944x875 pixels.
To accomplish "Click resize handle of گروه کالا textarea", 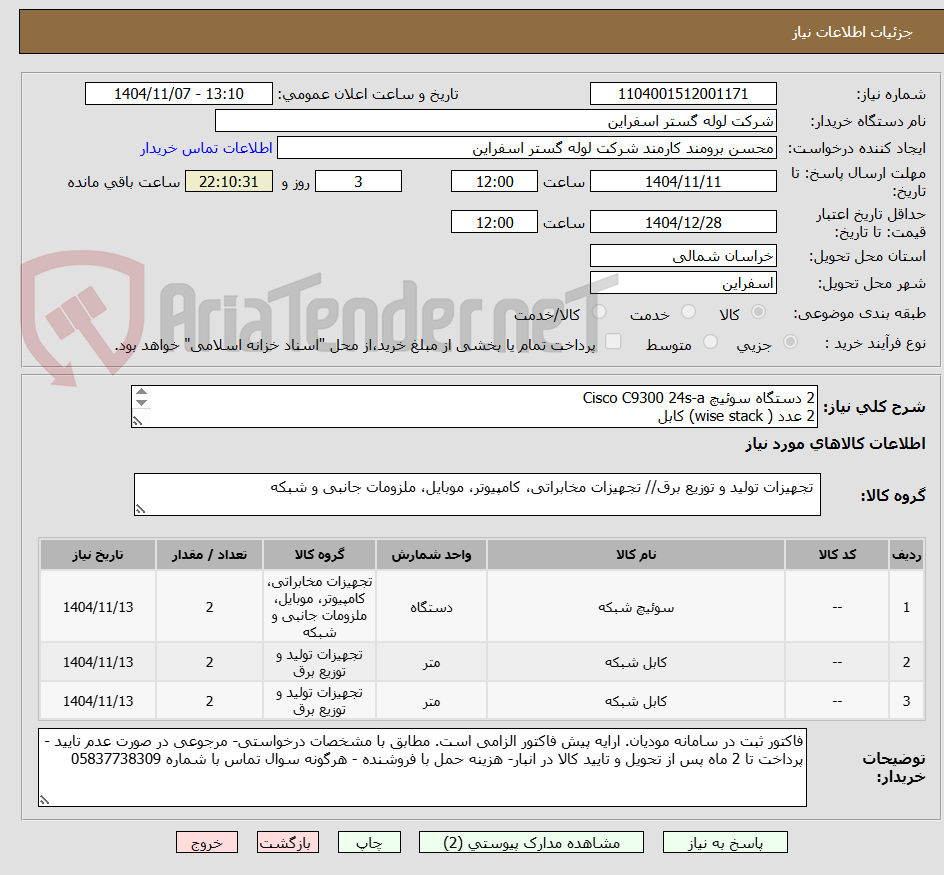I will (140, 509).
